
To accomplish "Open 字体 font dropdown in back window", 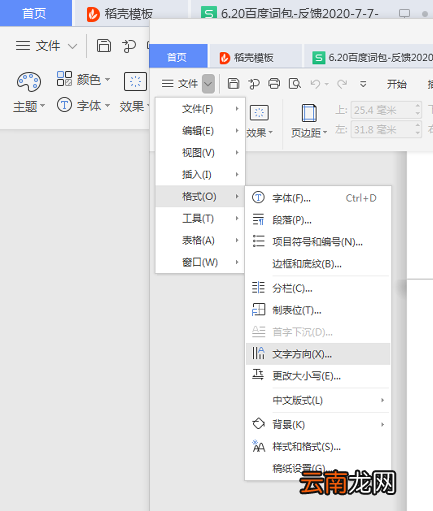I will 83,105.
